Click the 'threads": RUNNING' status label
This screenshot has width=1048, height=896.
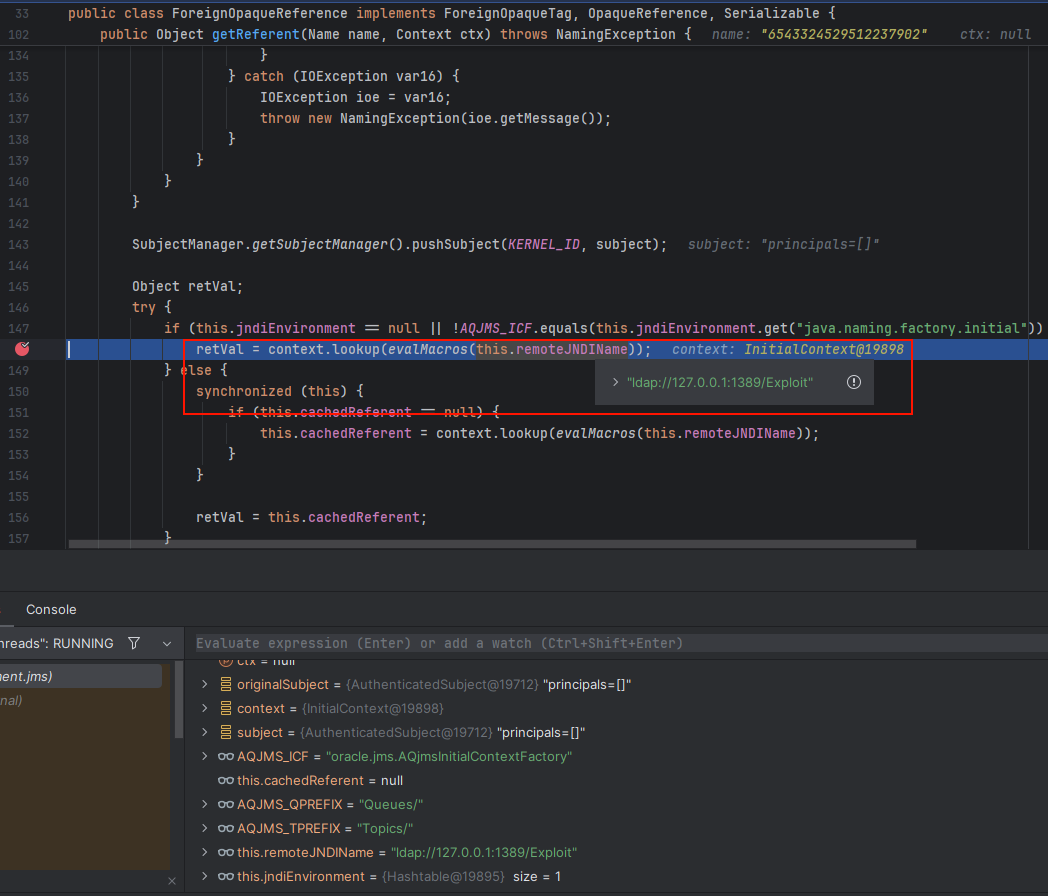57,643
